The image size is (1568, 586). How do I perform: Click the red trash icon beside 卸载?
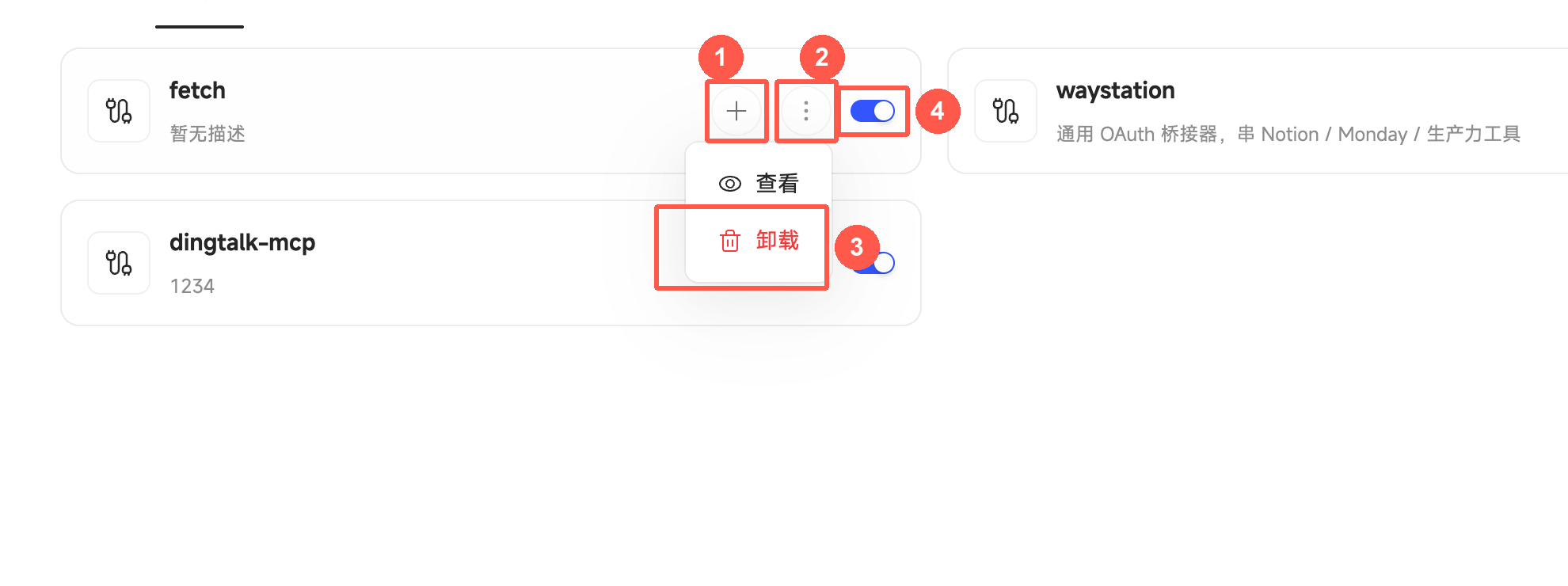point(729,241)
